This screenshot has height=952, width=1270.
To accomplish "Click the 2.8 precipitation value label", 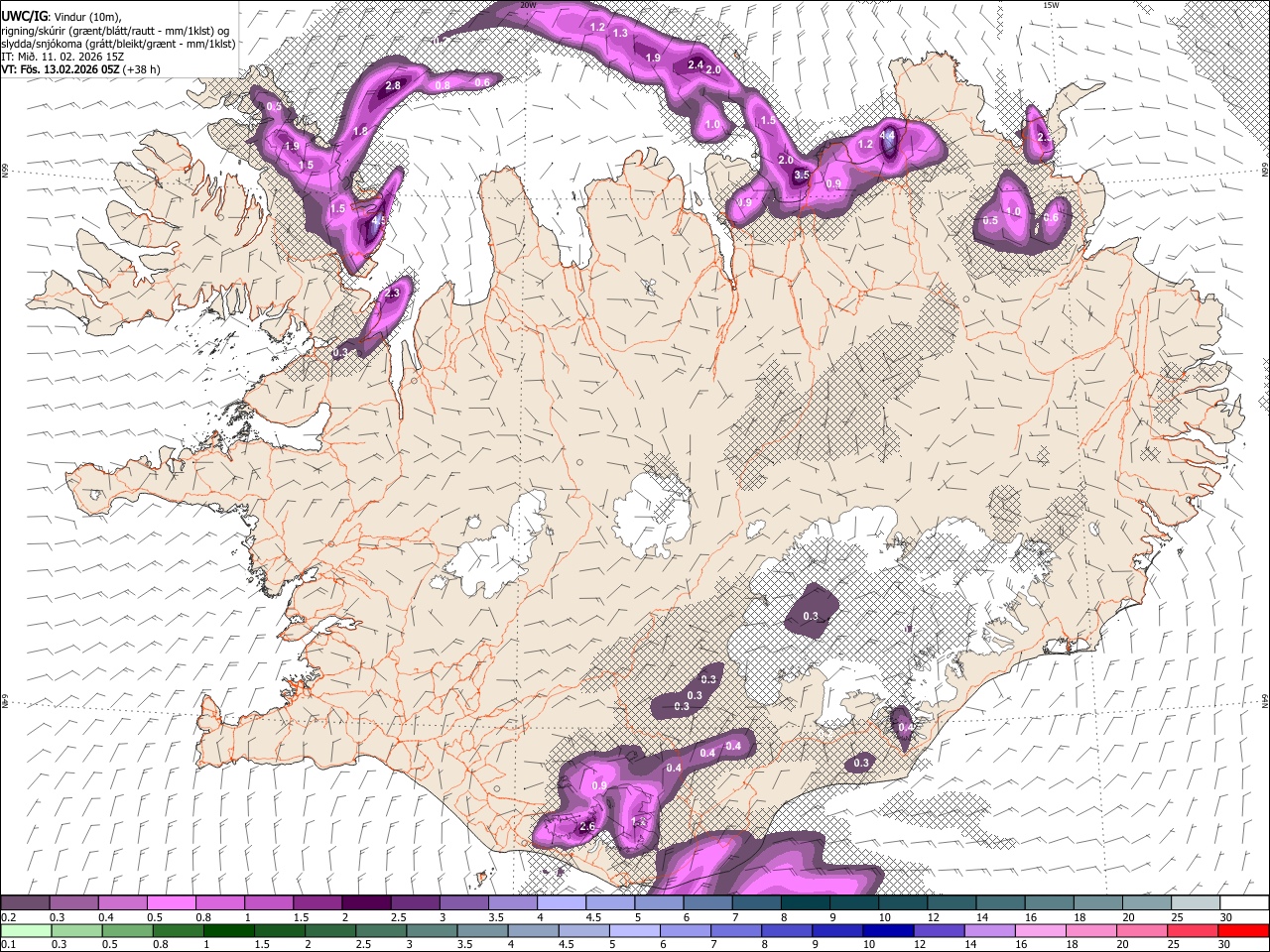I will [x=392, y=86].
